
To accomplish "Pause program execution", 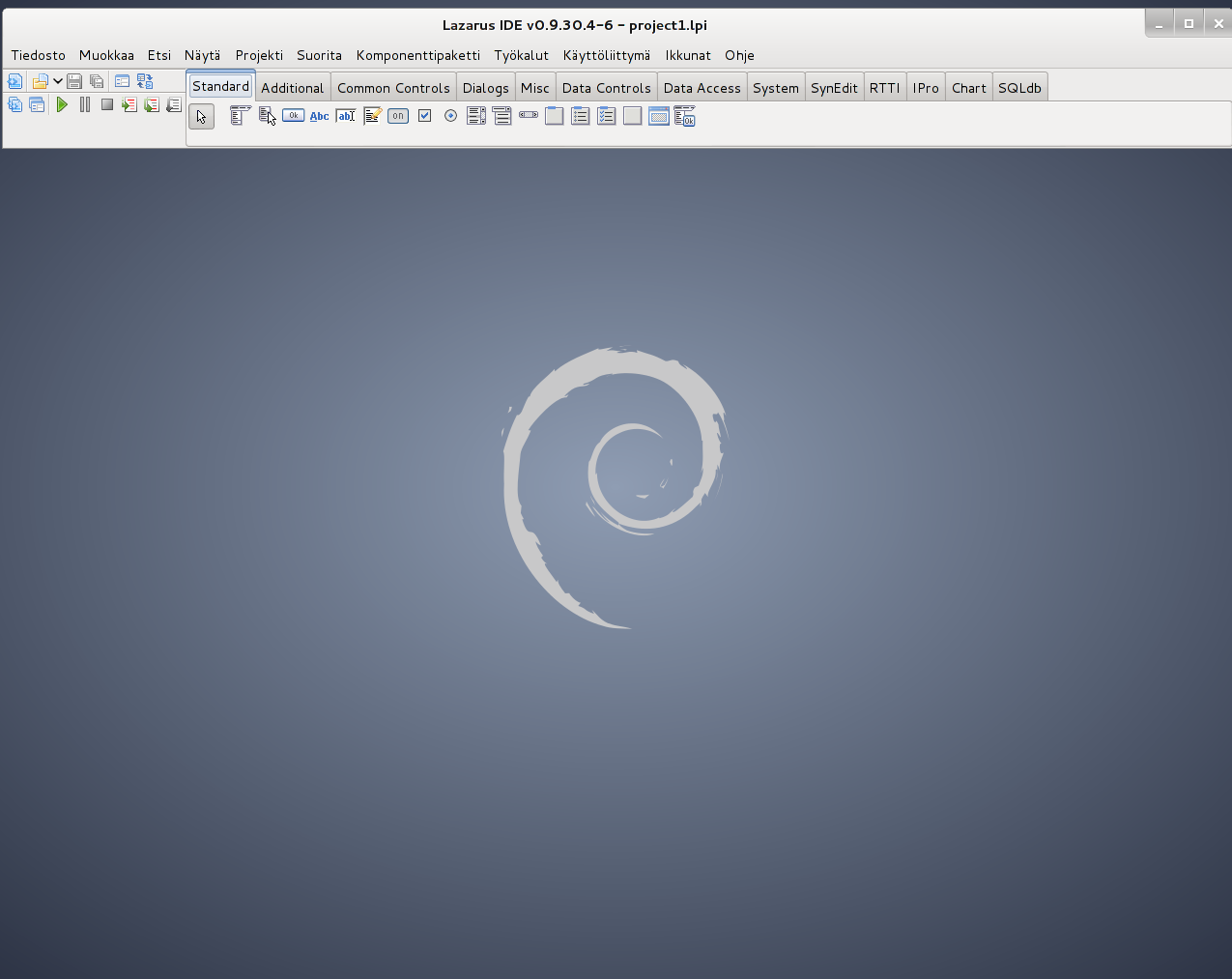I will (x=85, y=104).
